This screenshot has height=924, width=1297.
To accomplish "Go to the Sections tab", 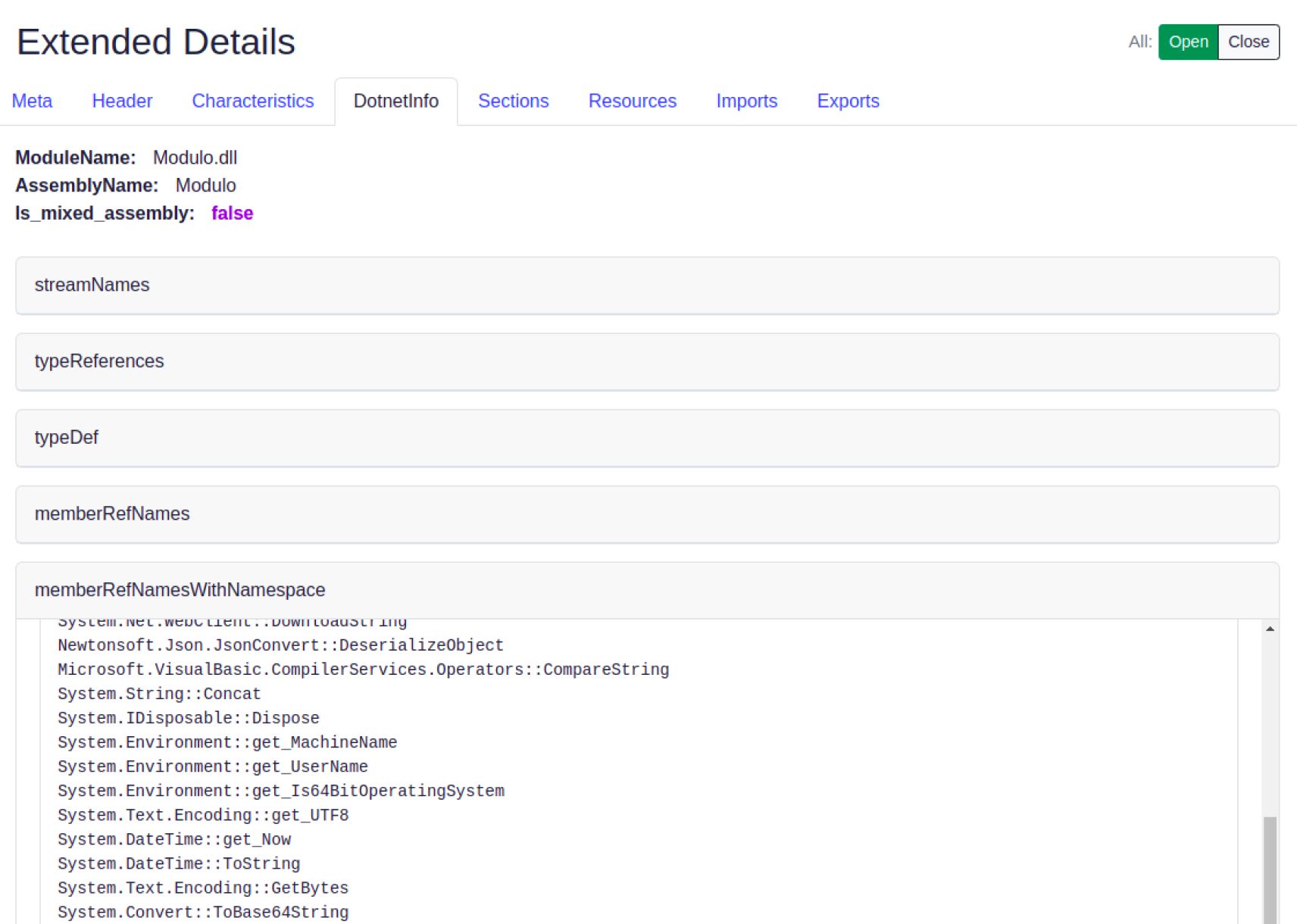I will [x=513, y=101].
